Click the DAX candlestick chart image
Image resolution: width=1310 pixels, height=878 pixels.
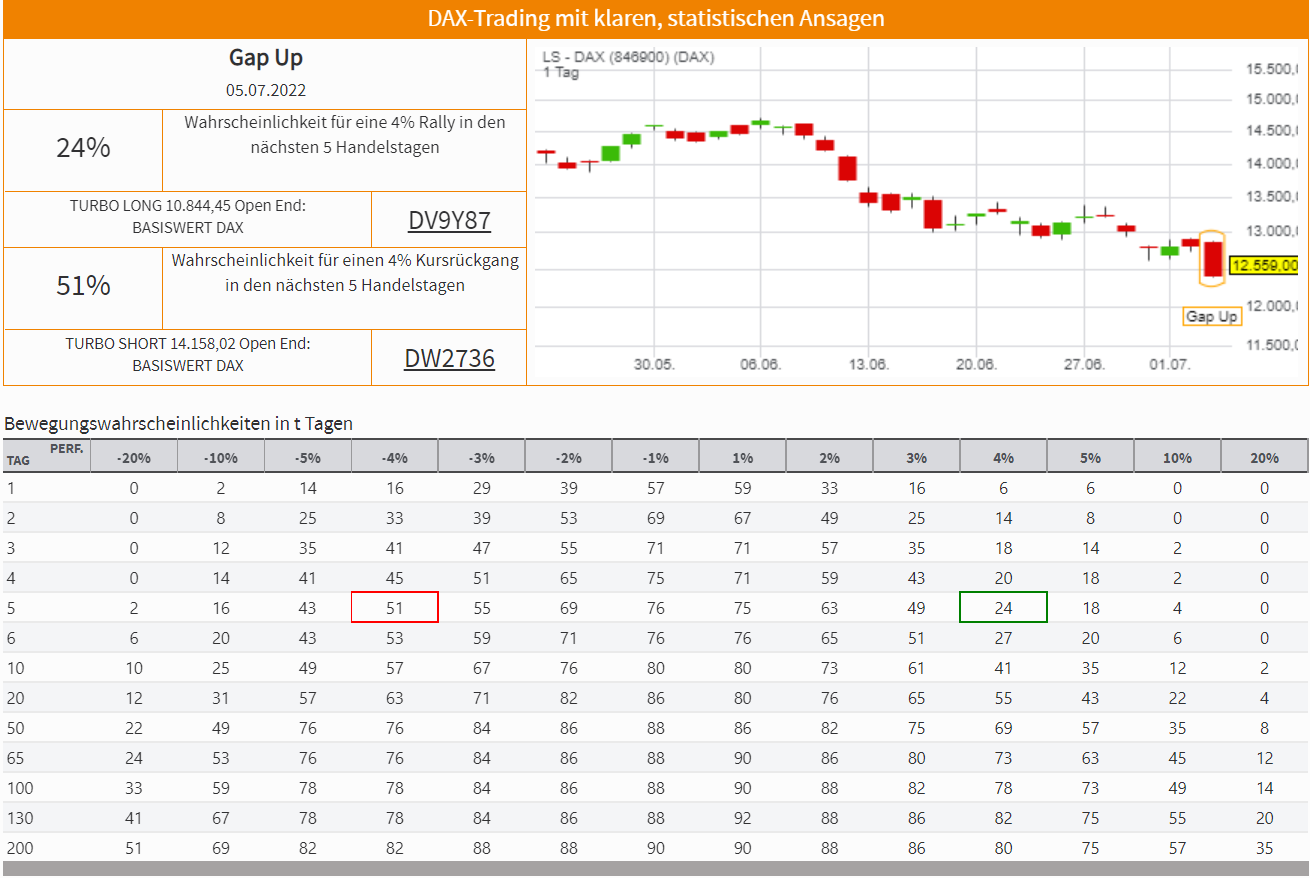(917, 212)
